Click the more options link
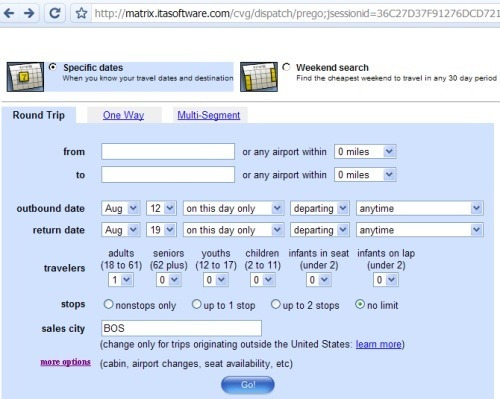Viewport: 500px width, 399px height. pos(66,362)
